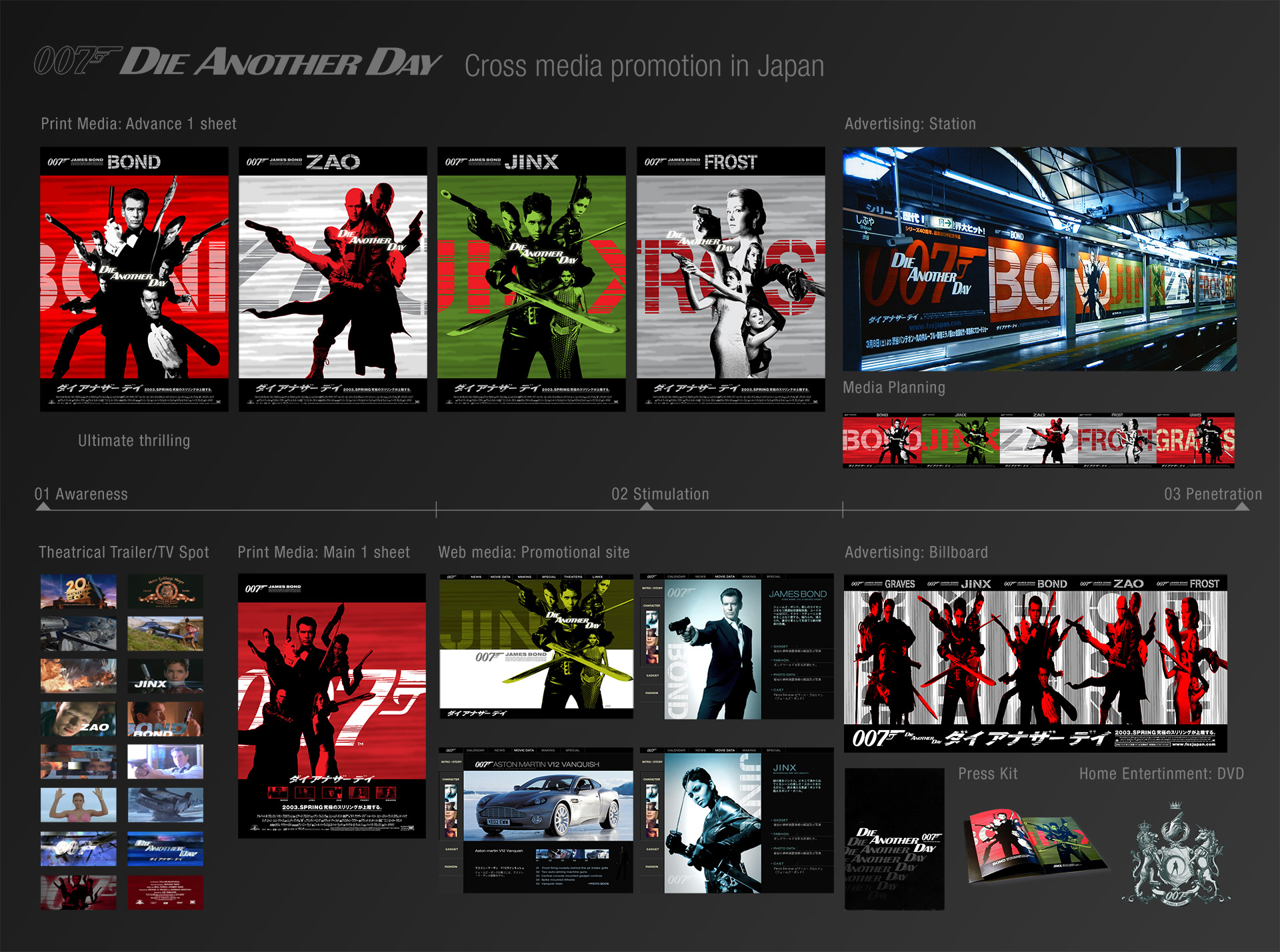Open the trailer frame captioned ZAO
This screenshot has width=1280, height=952.
tap(78, 719)
